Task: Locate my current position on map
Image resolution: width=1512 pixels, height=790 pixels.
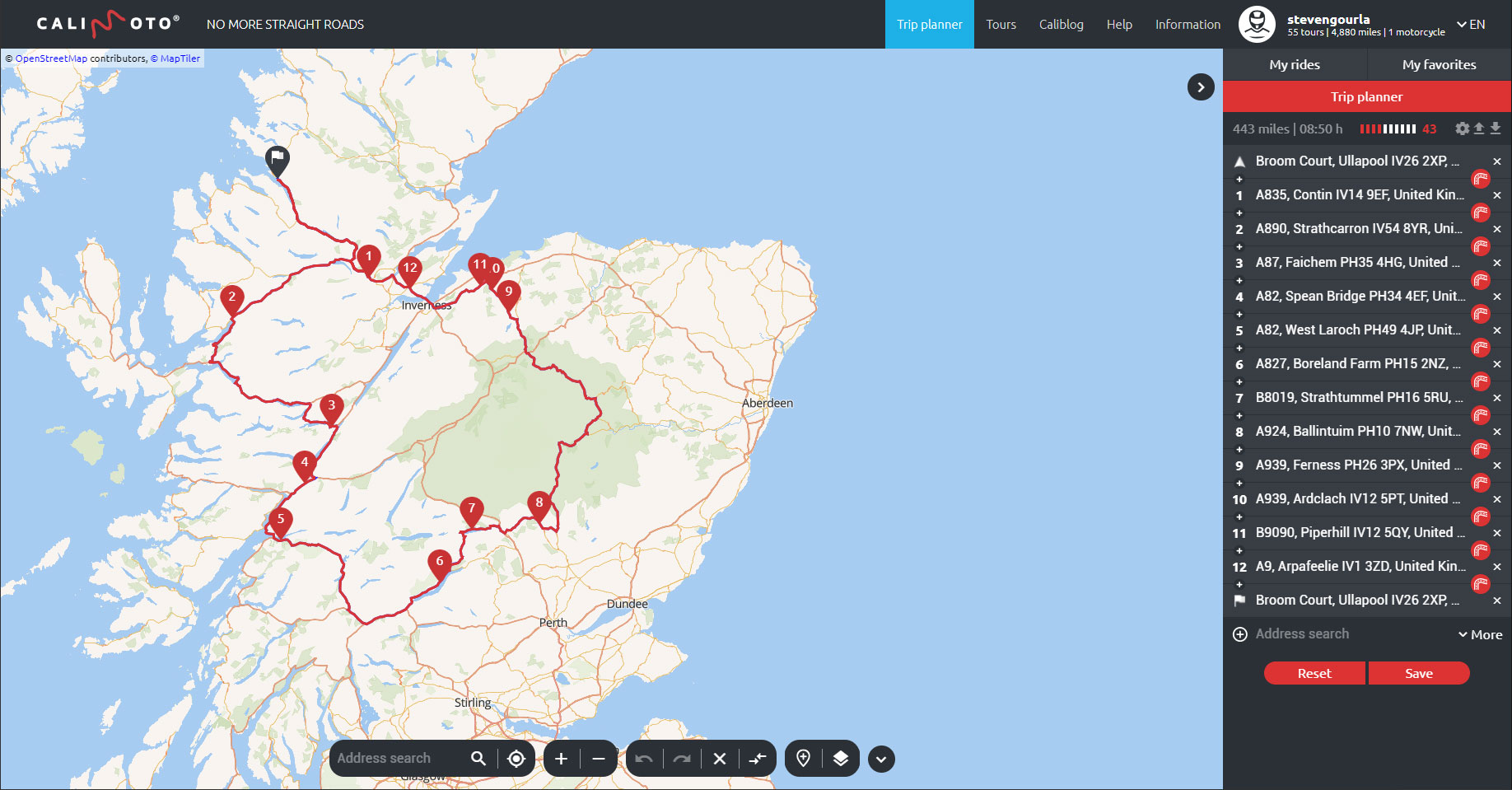Action: point(516,759)
